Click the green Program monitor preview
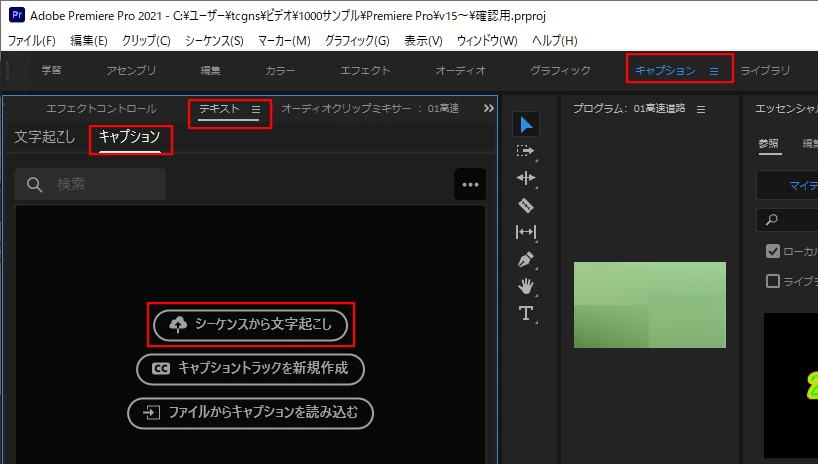The height and width of the screenshot is (464, 818). pos(649,305)
